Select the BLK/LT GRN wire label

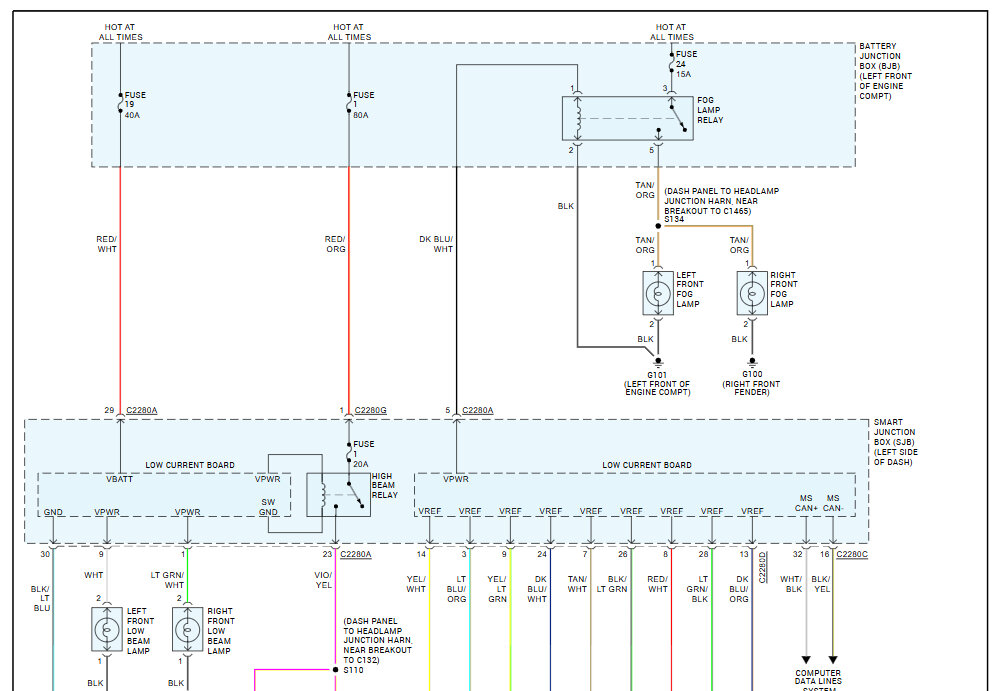(x=612, y=584)
